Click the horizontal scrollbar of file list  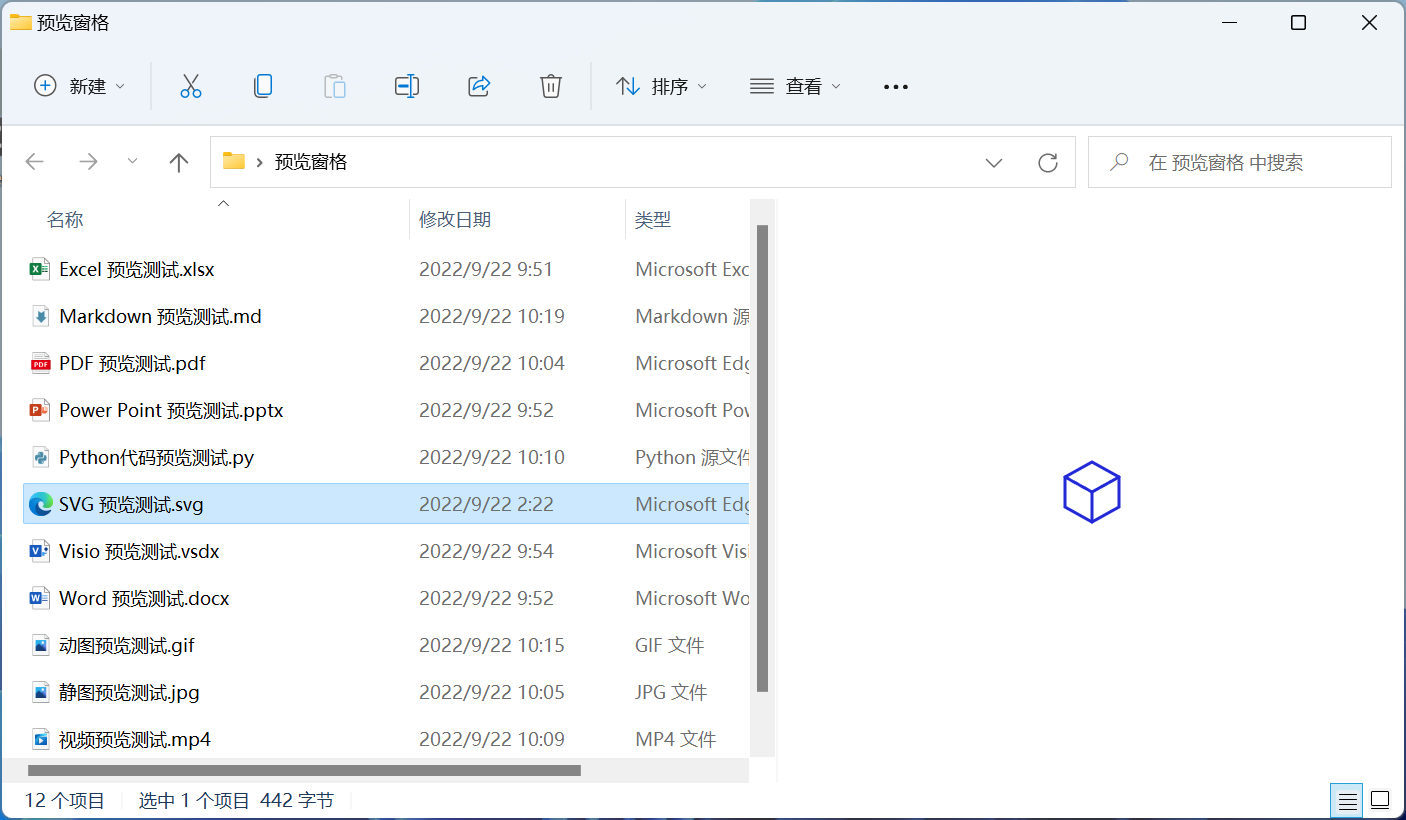coord(304,770)
